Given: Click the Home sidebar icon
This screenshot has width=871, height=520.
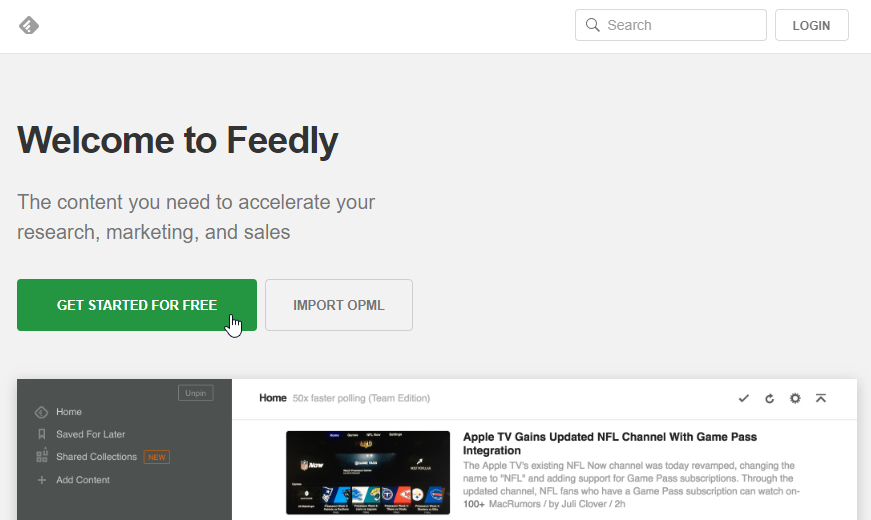Looking at the screenshot, I should pos(42,412).
